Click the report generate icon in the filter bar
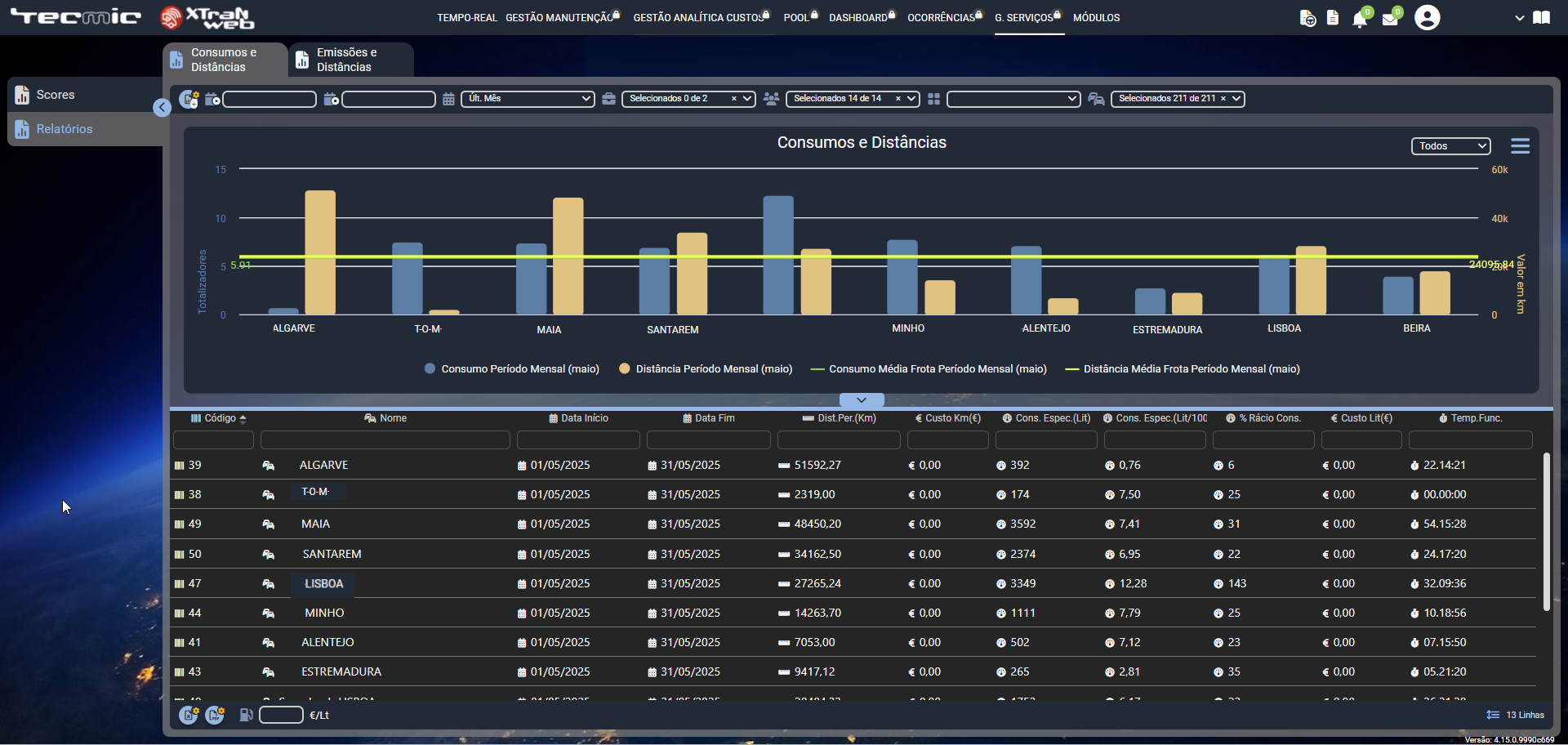The image size is (1568, 745). pos(189,99)
